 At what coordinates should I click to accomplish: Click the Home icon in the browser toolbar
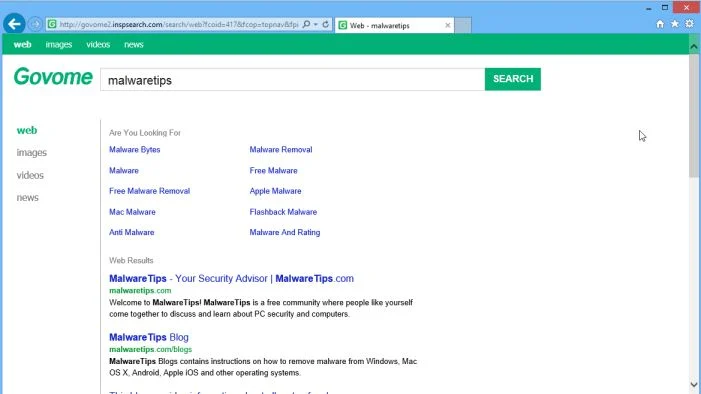coord(660,24)
